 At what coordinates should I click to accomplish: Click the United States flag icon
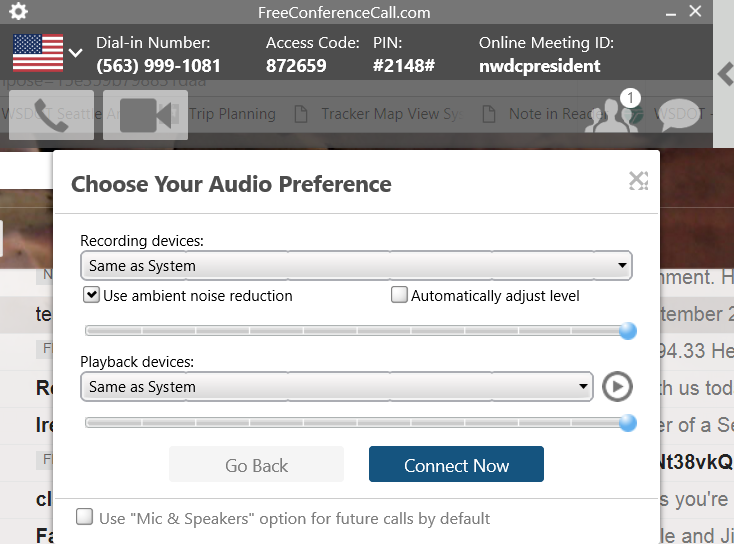click(x=38, y=52)
